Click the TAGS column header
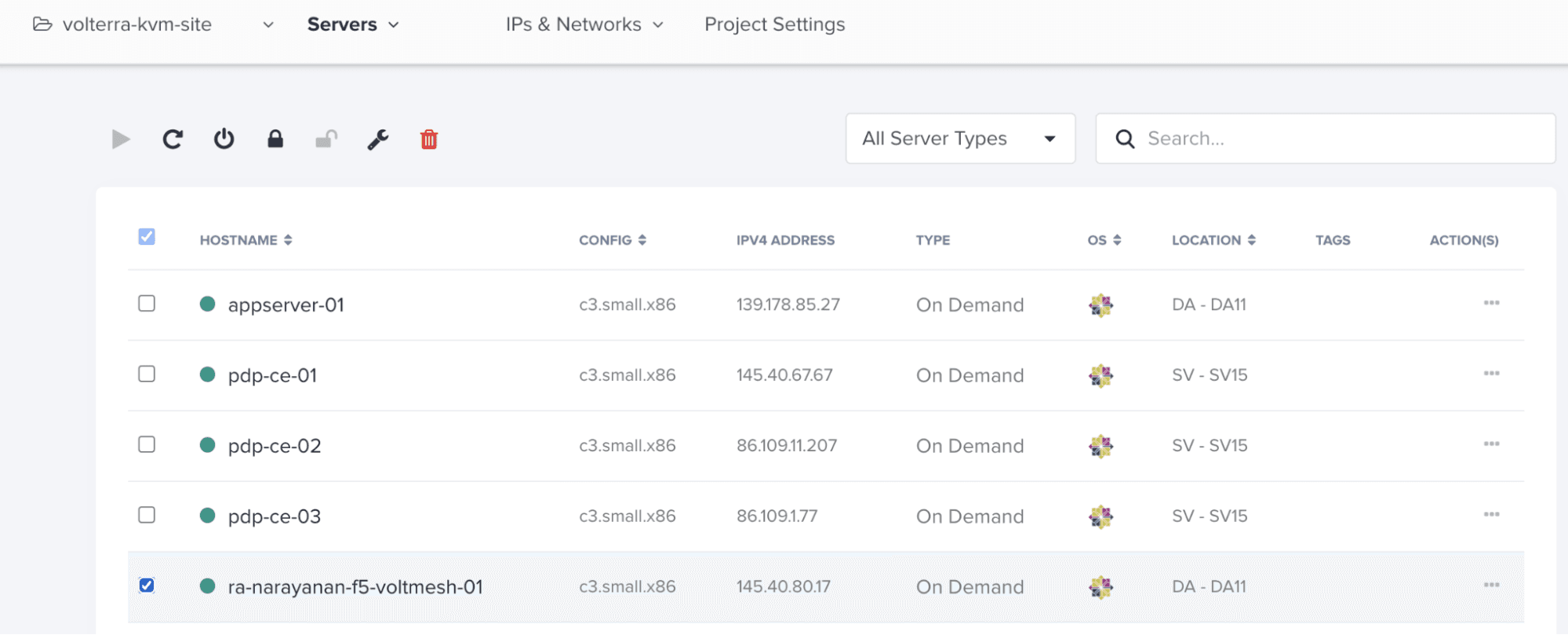Screen dimensions: 1568x635 point(1333,240)
